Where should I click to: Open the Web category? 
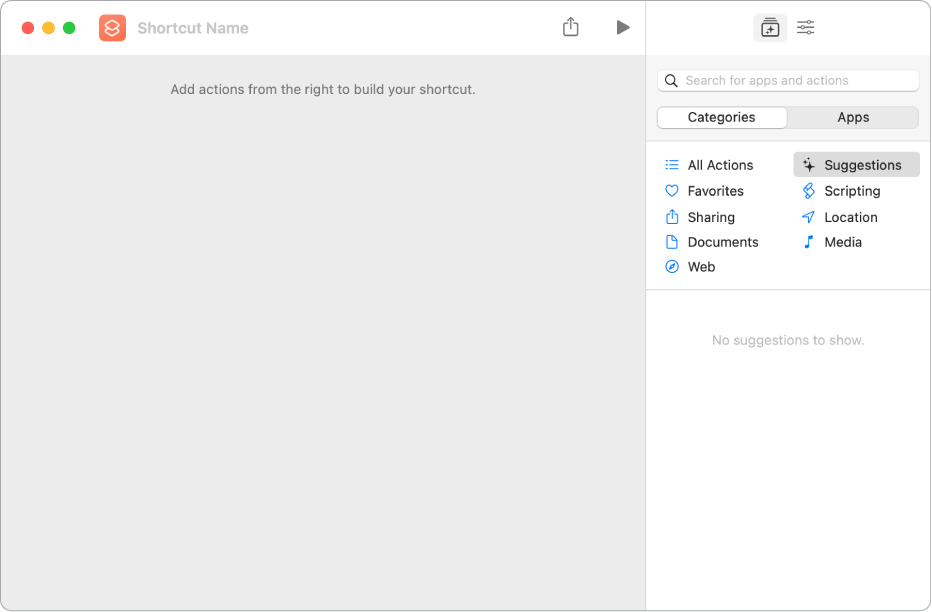pos(701,267)
